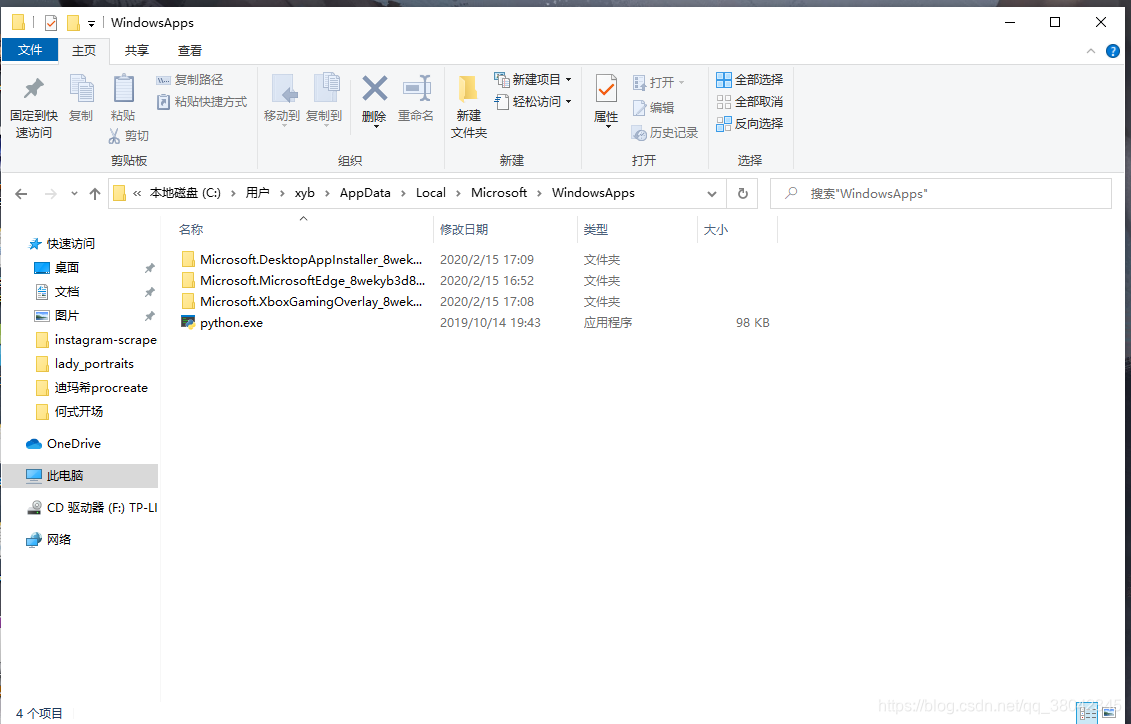Click the Rename icon
This screenshot has width=1131, height=724.
[416, 89]
